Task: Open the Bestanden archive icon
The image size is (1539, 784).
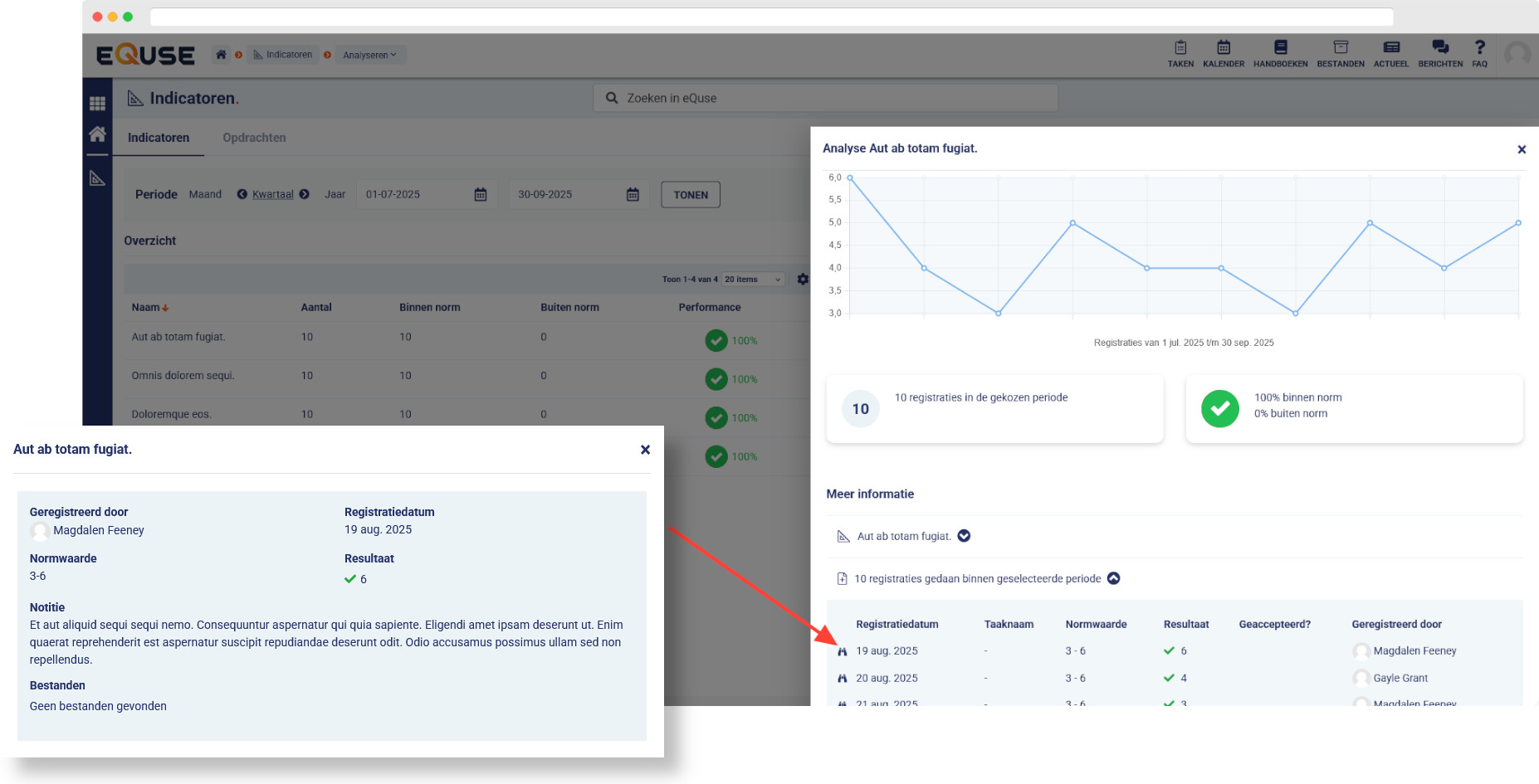Action: point(1340,53)
